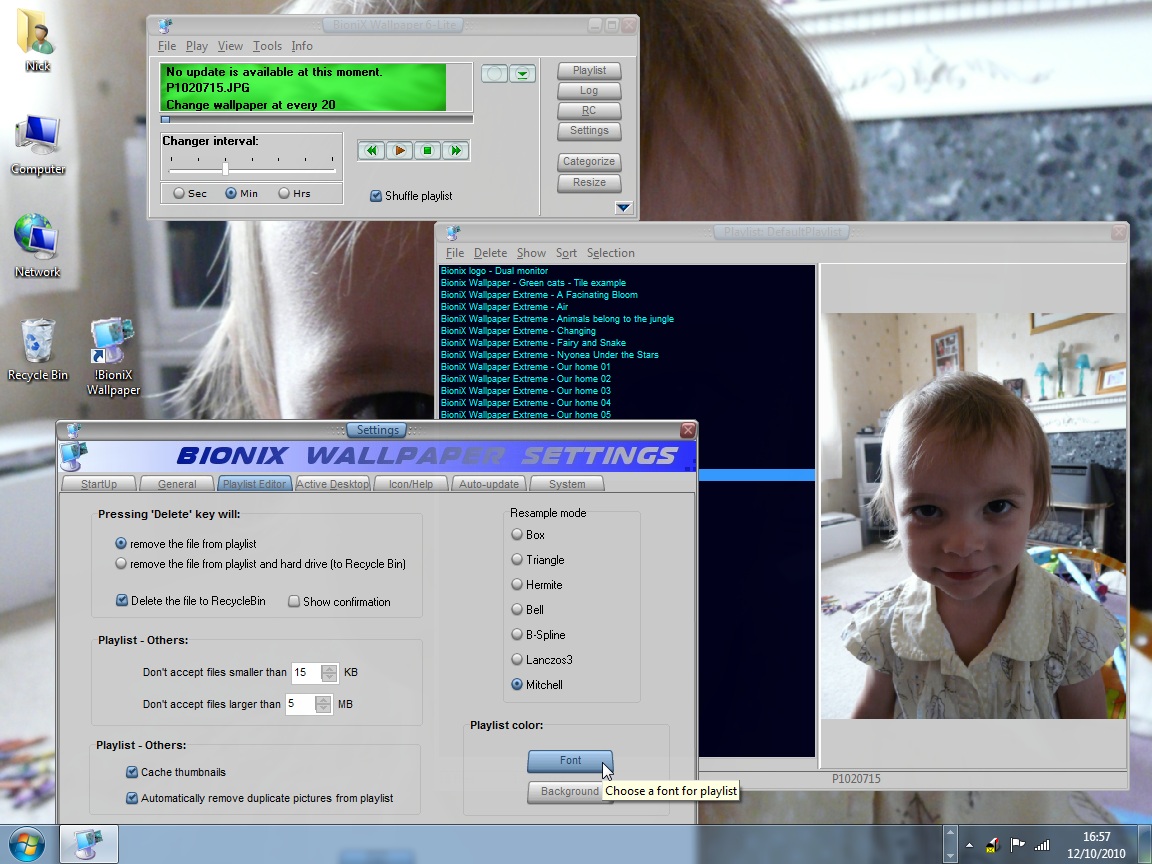
Task: Go to previous wallpaper with rewind arrows
Action: [x=371, y=151]
